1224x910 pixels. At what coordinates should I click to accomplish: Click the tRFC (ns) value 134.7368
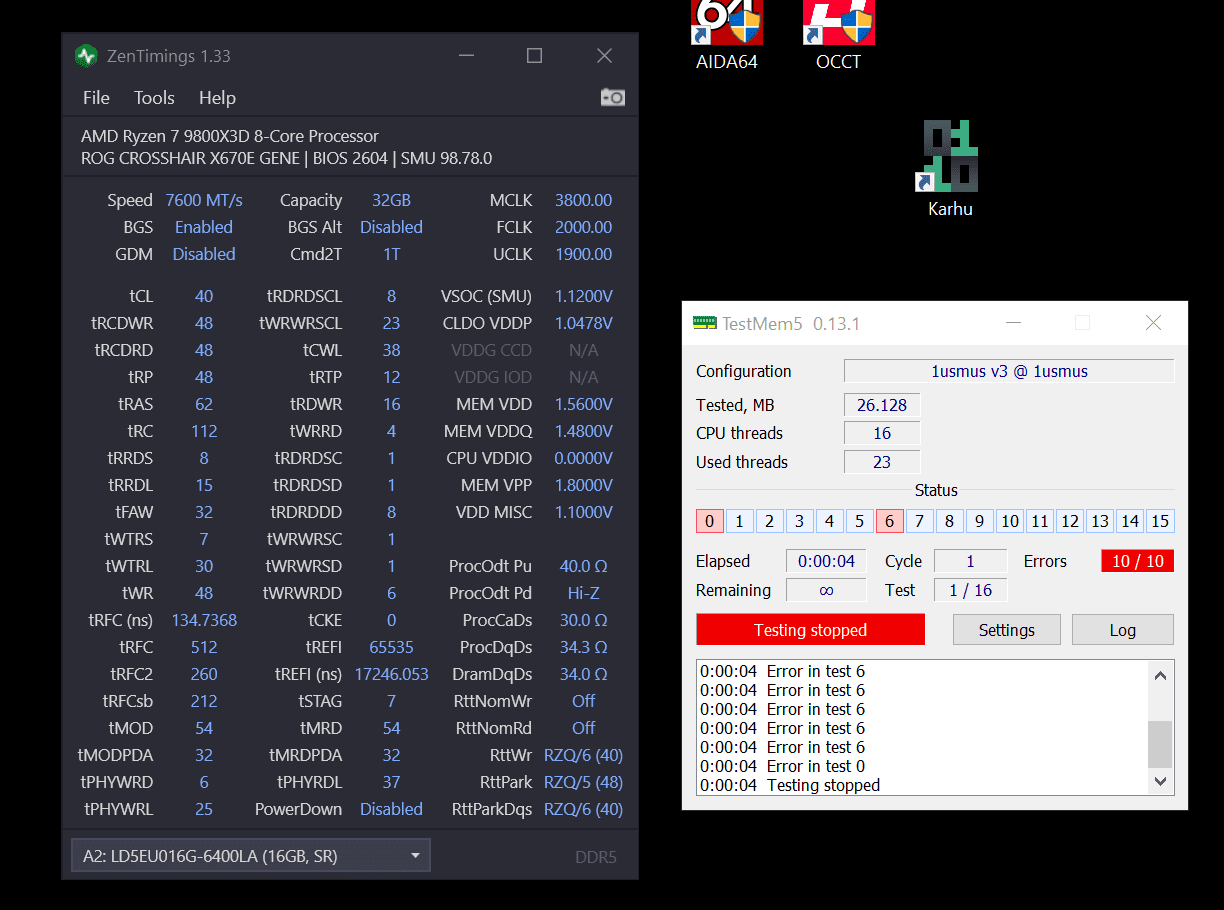204,620
